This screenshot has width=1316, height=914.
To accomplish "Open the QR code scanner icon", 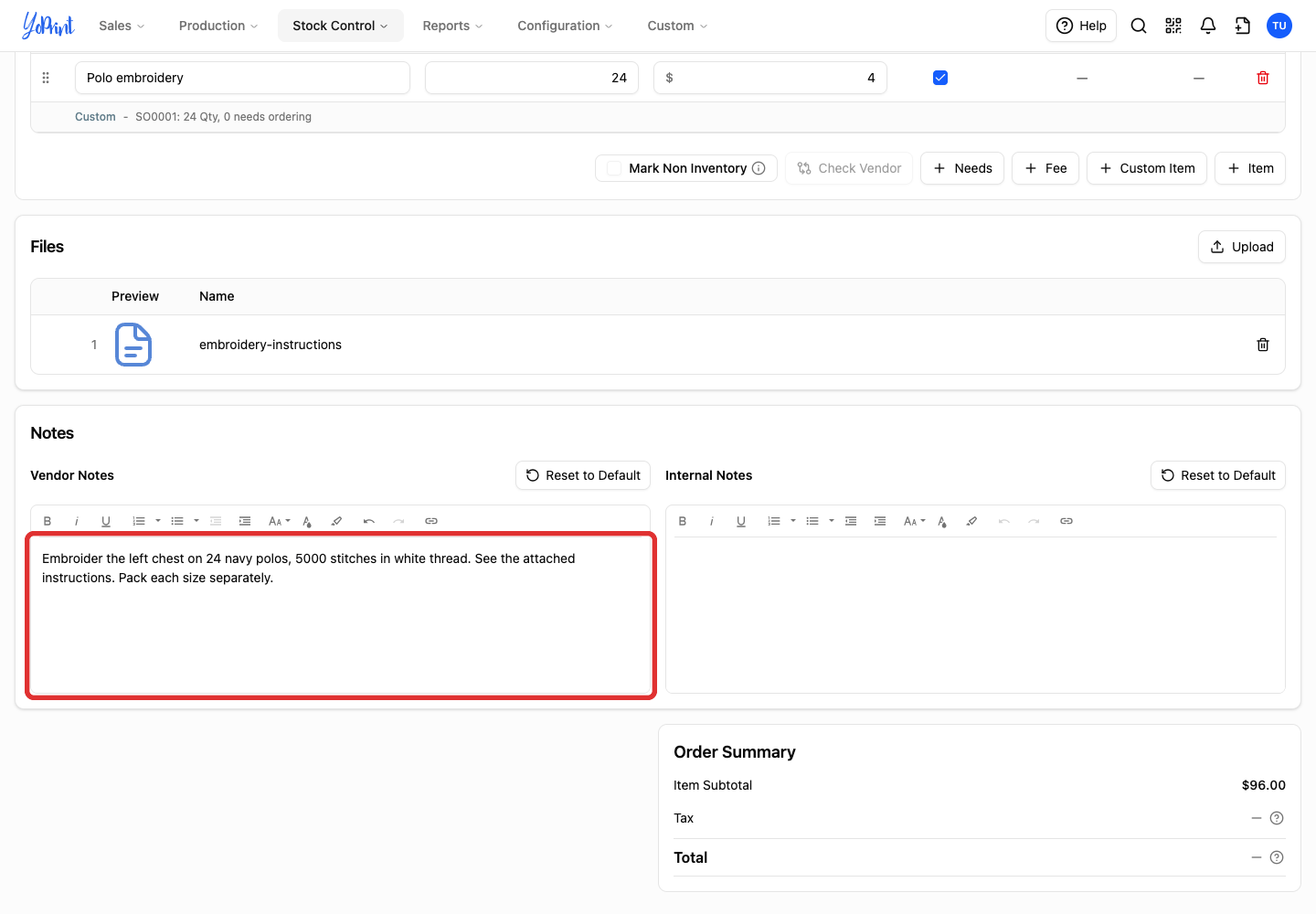I will point(1173,26).
